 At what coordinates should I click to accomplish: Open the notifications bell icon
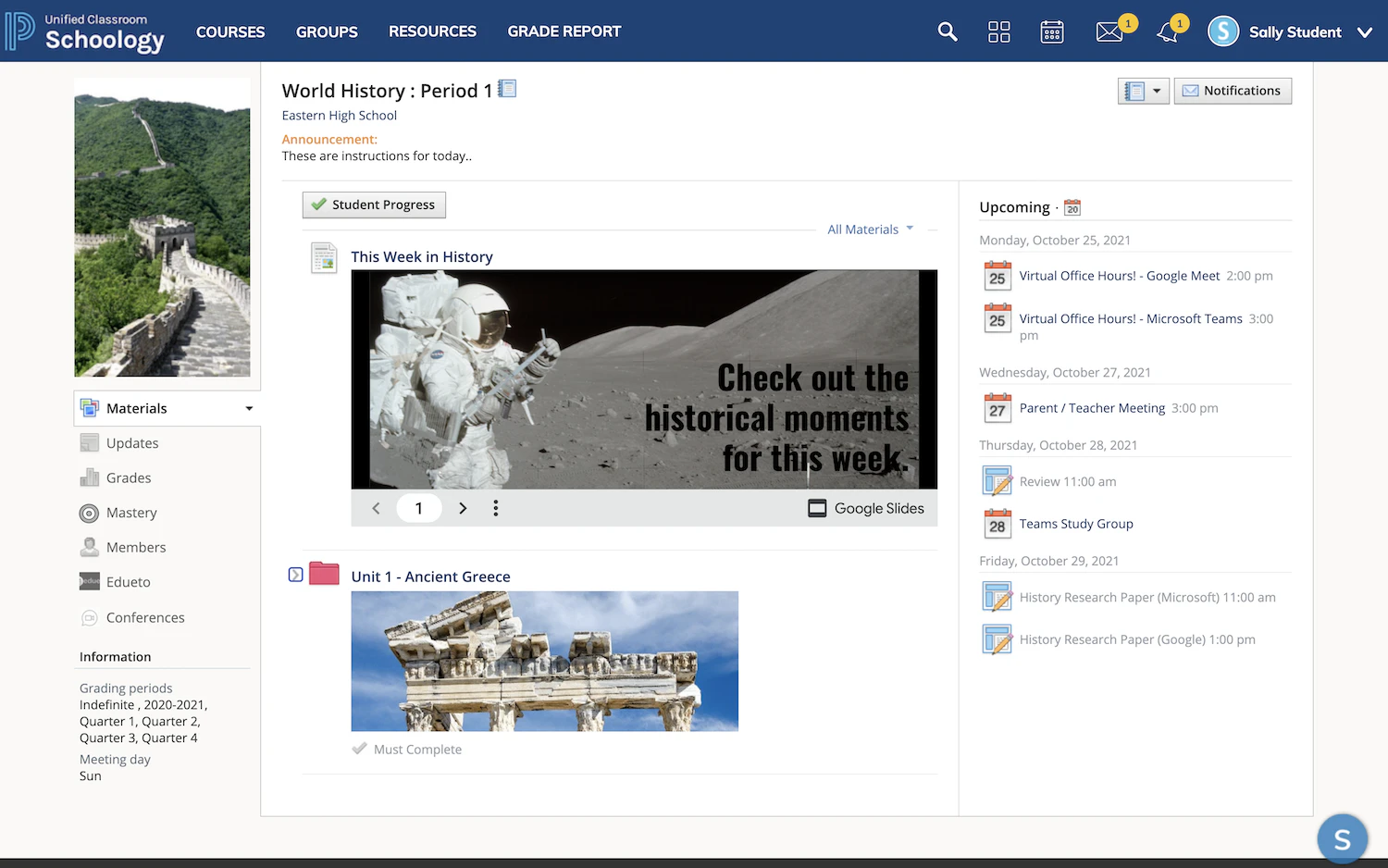[1167, 31]
